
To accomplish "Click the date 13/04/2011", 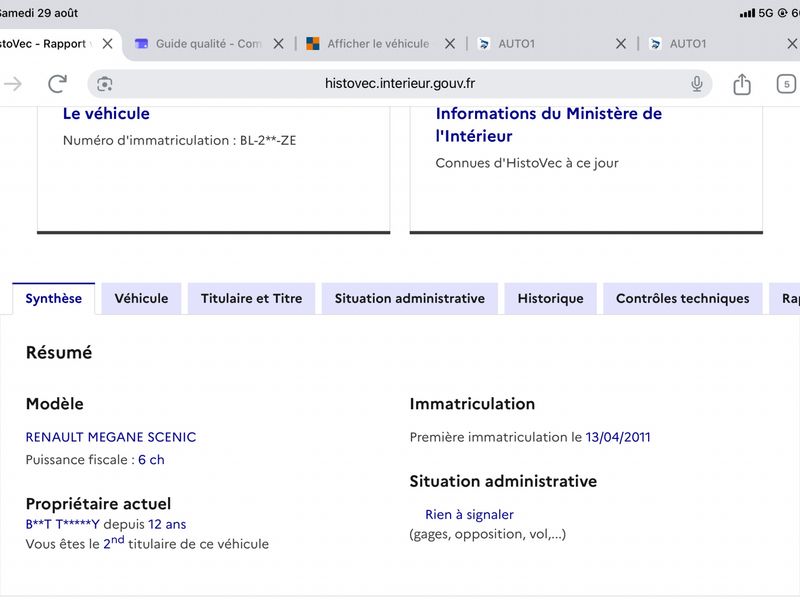I will pyautogui.click(x=618, y=437).
